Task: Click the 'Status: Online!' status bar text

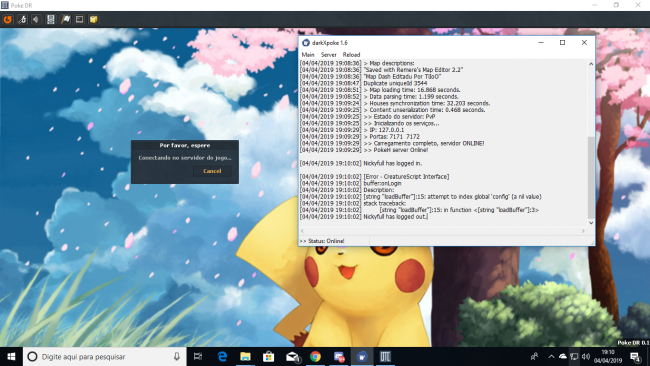Action: (x=322, y=241)
